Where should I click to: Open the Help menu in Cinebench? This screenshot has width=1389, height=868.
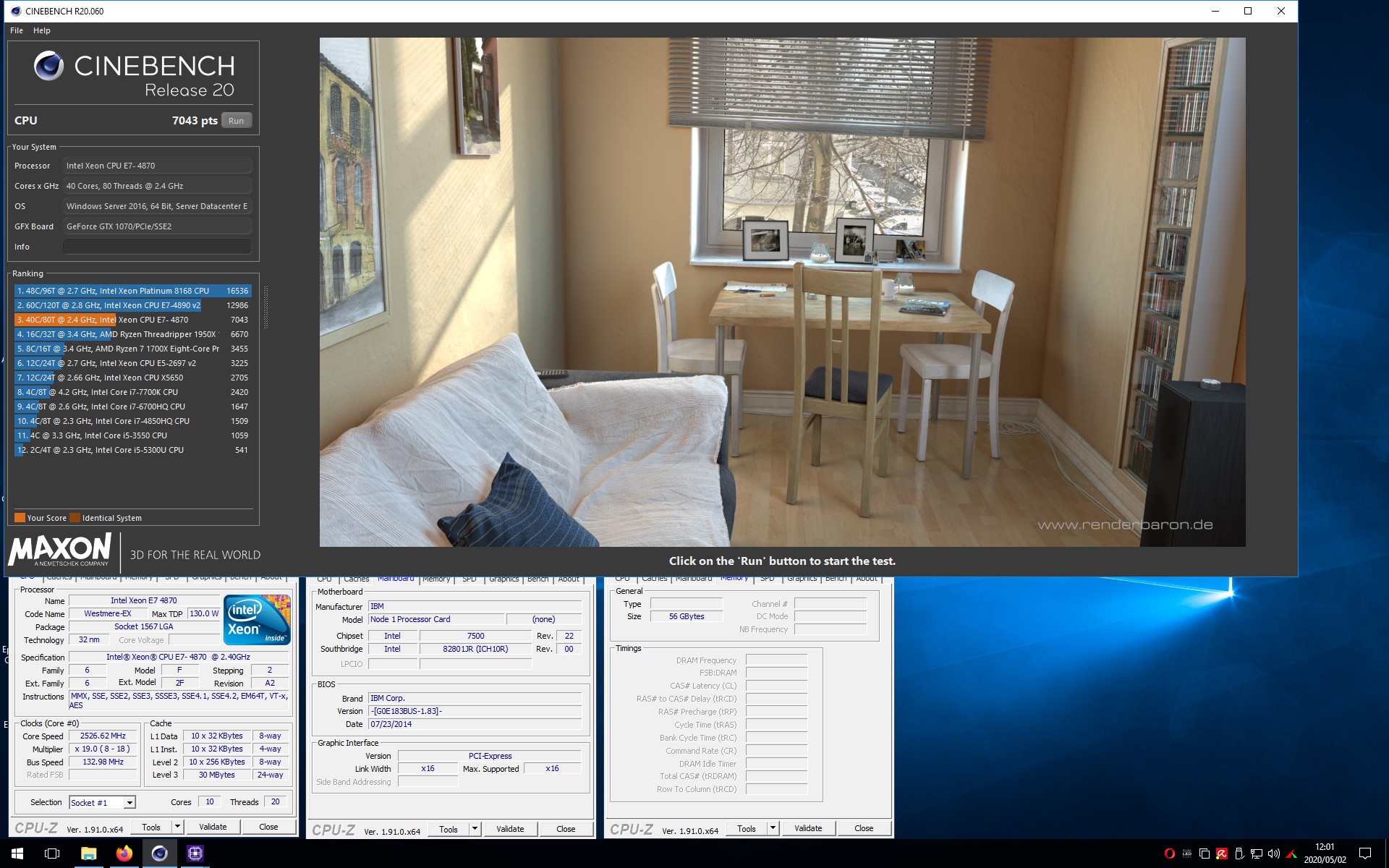42,30
